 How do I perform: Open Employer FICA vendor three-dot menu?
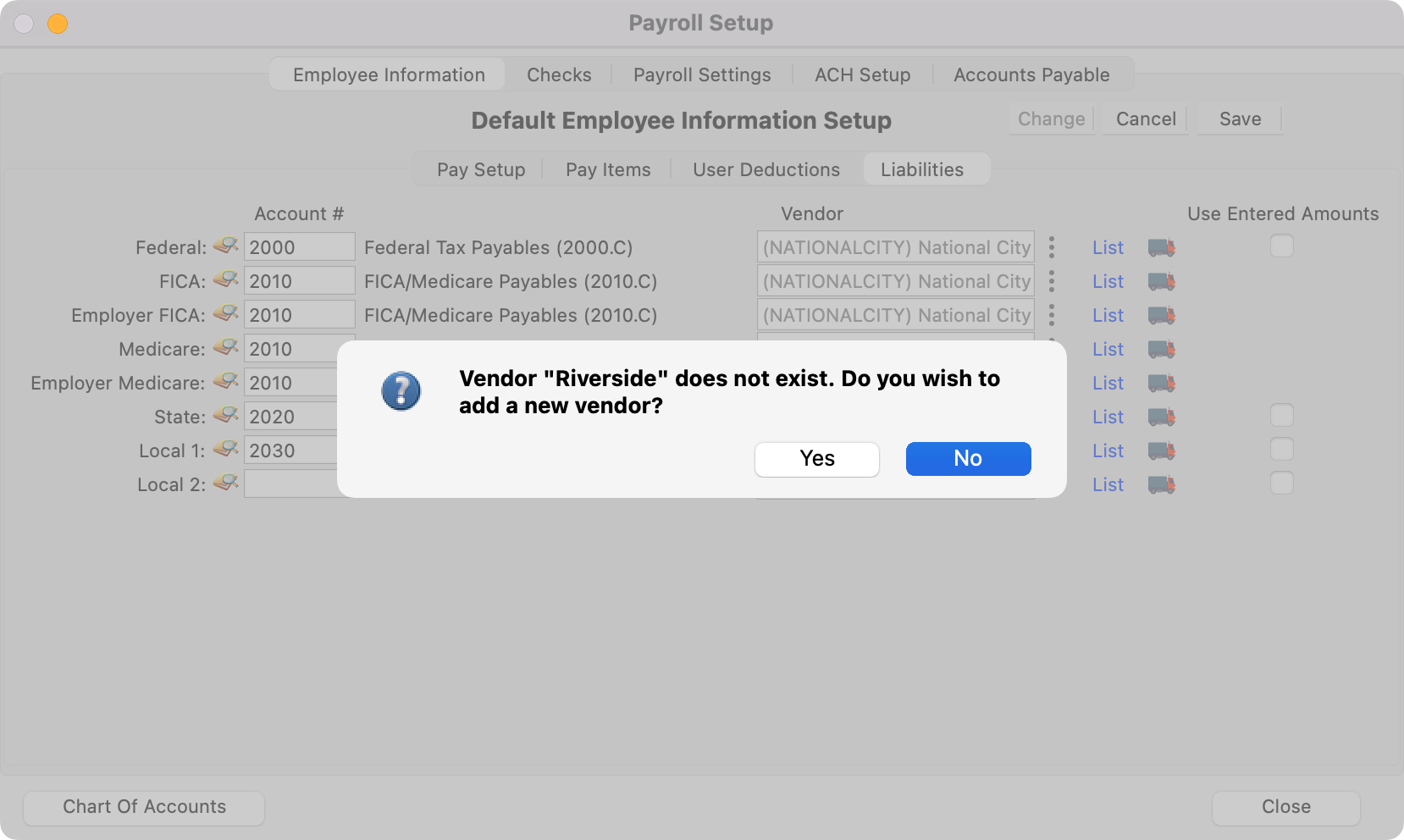[x=1052, y=315]
